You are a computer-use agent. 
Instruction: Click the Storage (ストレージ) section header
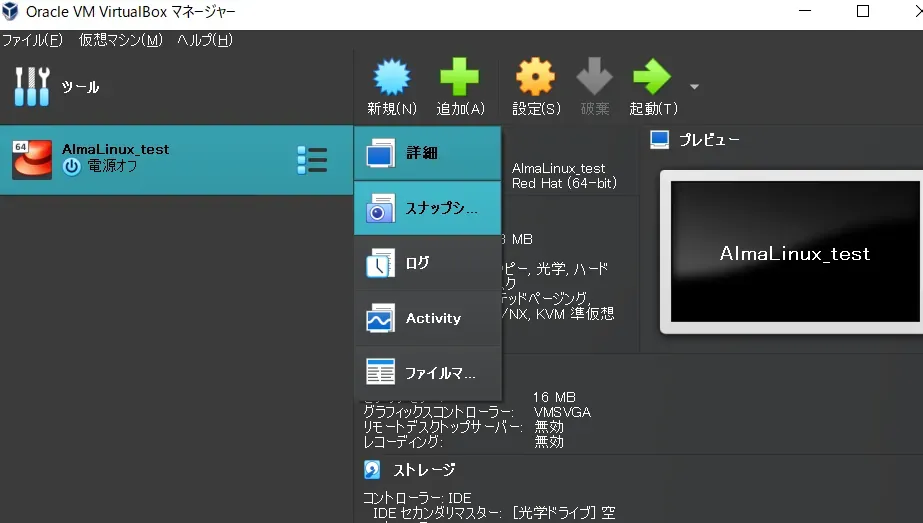point(423,470)
